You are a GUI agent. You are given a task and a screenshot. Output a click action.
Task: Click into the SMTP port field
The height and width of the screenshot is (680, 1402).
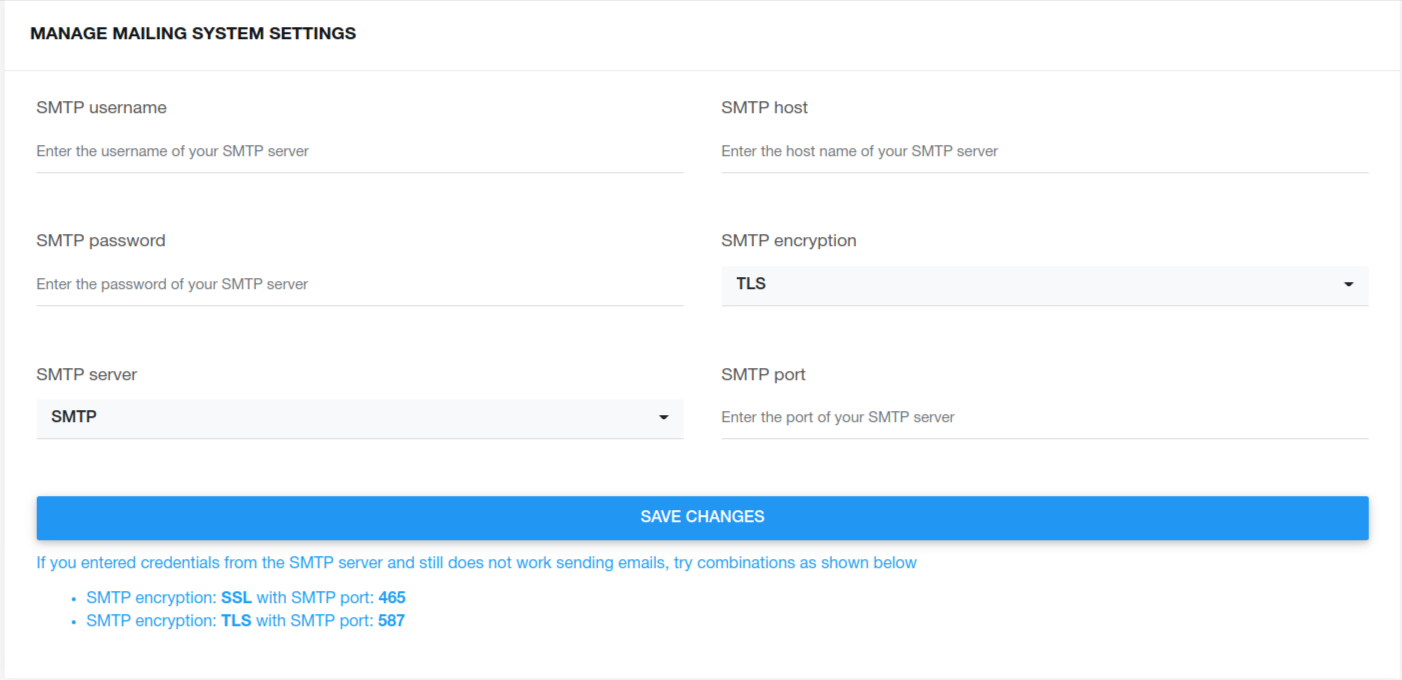pyautogui.click(x=1044, y=417)
